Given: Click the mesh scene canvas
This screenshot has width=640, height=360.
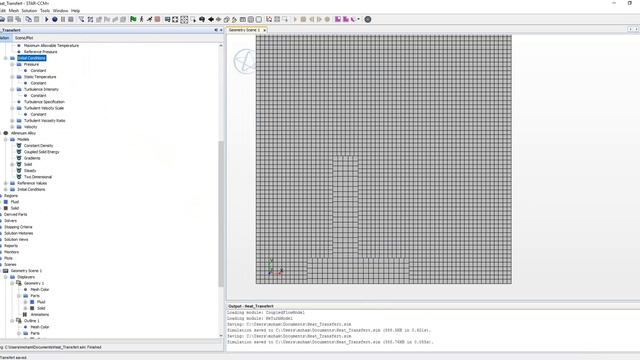Looking at the screenshot, I should (383, 159).
